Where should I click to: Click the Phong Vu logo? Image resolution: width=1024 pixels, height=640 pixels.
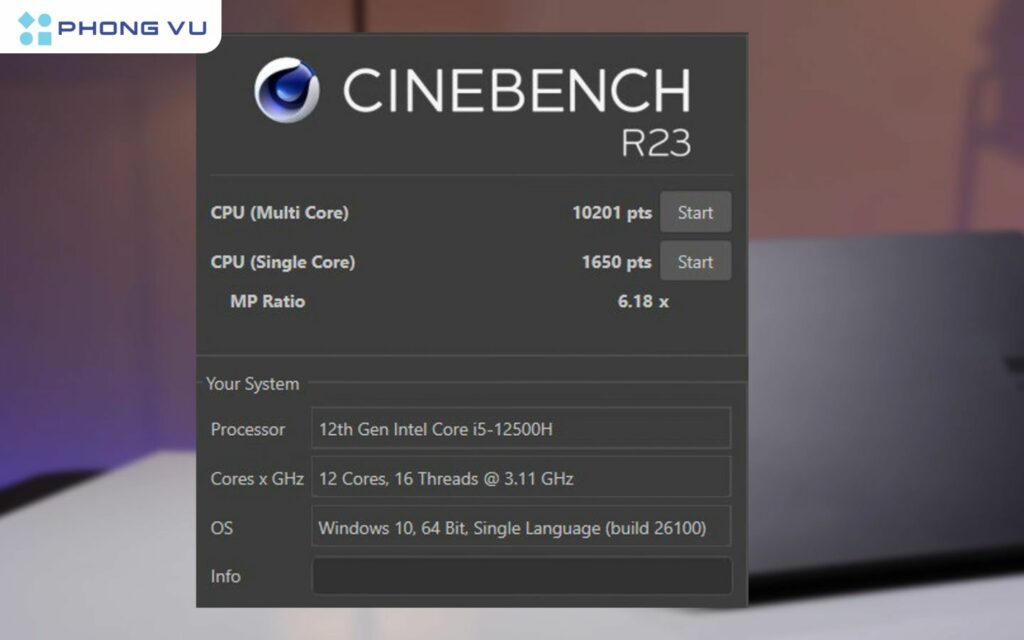108,27
